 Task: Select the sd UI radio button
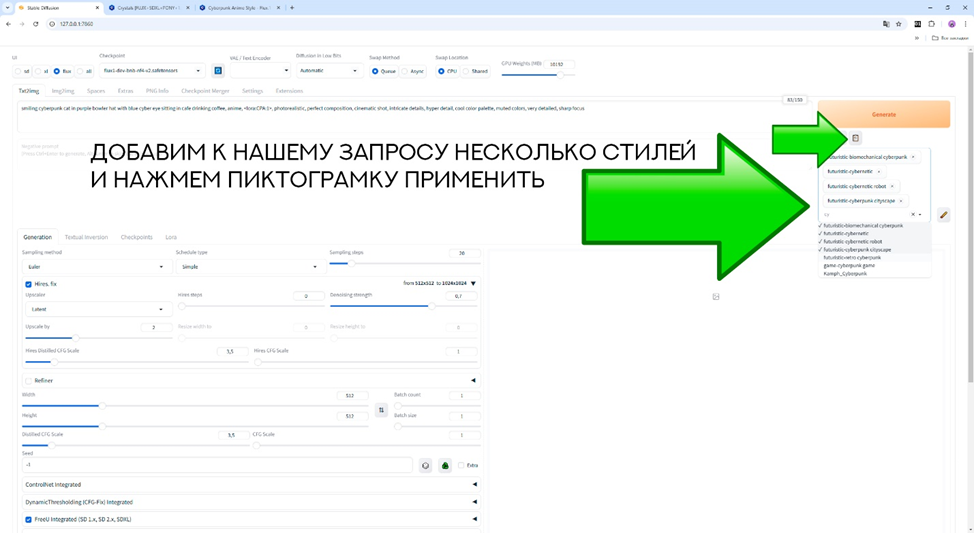click(x=18, y=71)
